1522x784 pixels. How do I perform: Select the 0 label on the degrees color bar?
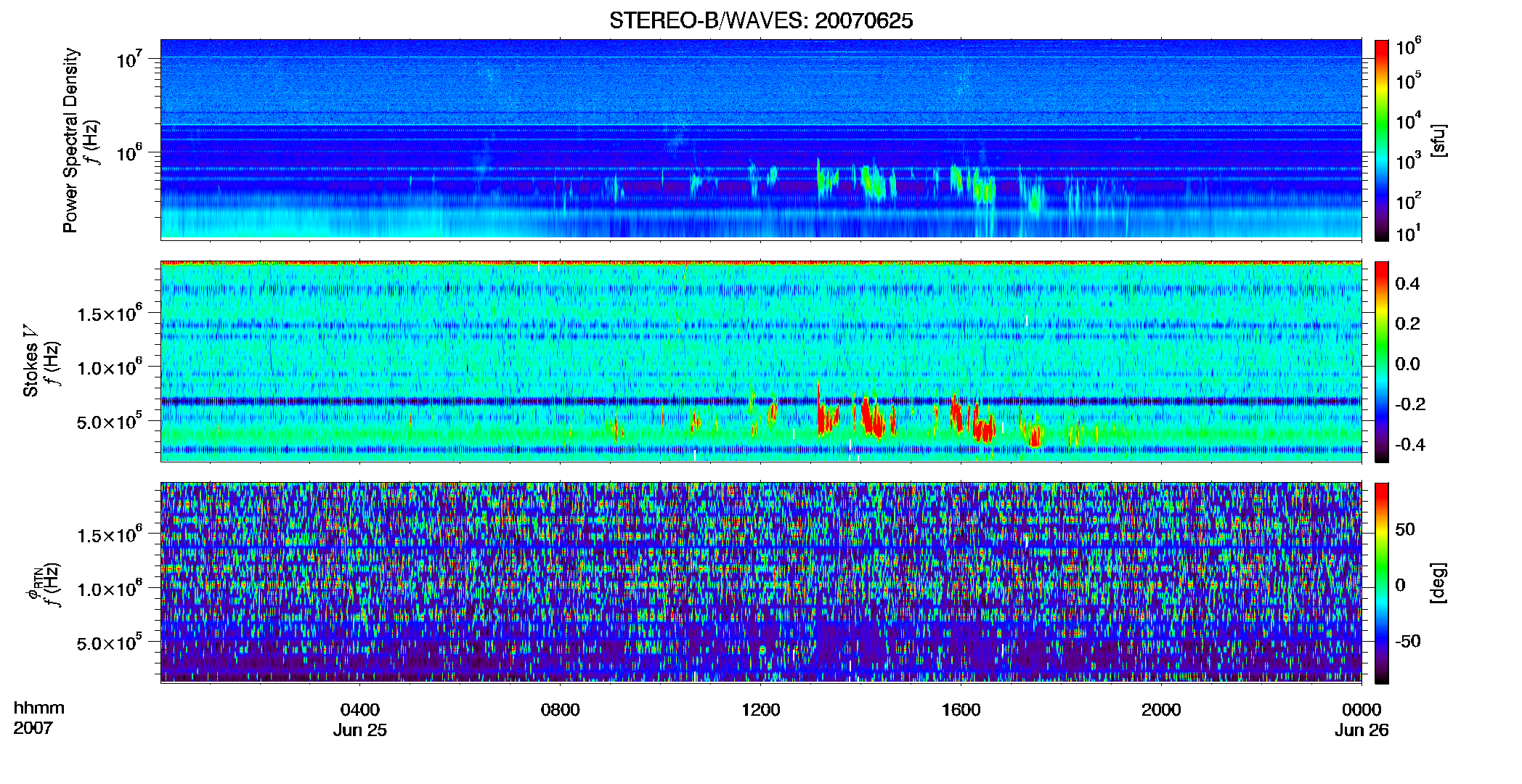click(x=1400, y=585)
